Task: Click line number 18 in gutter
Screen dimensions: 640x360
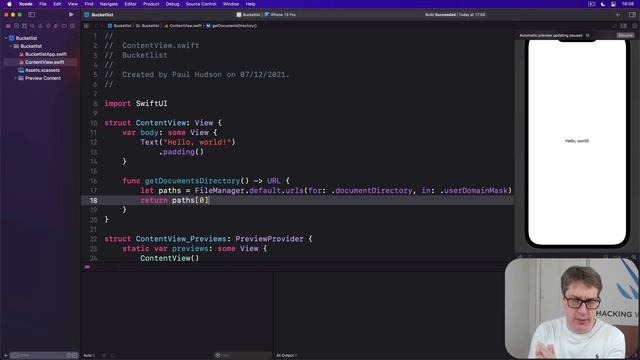Action: tap(93, 200)
